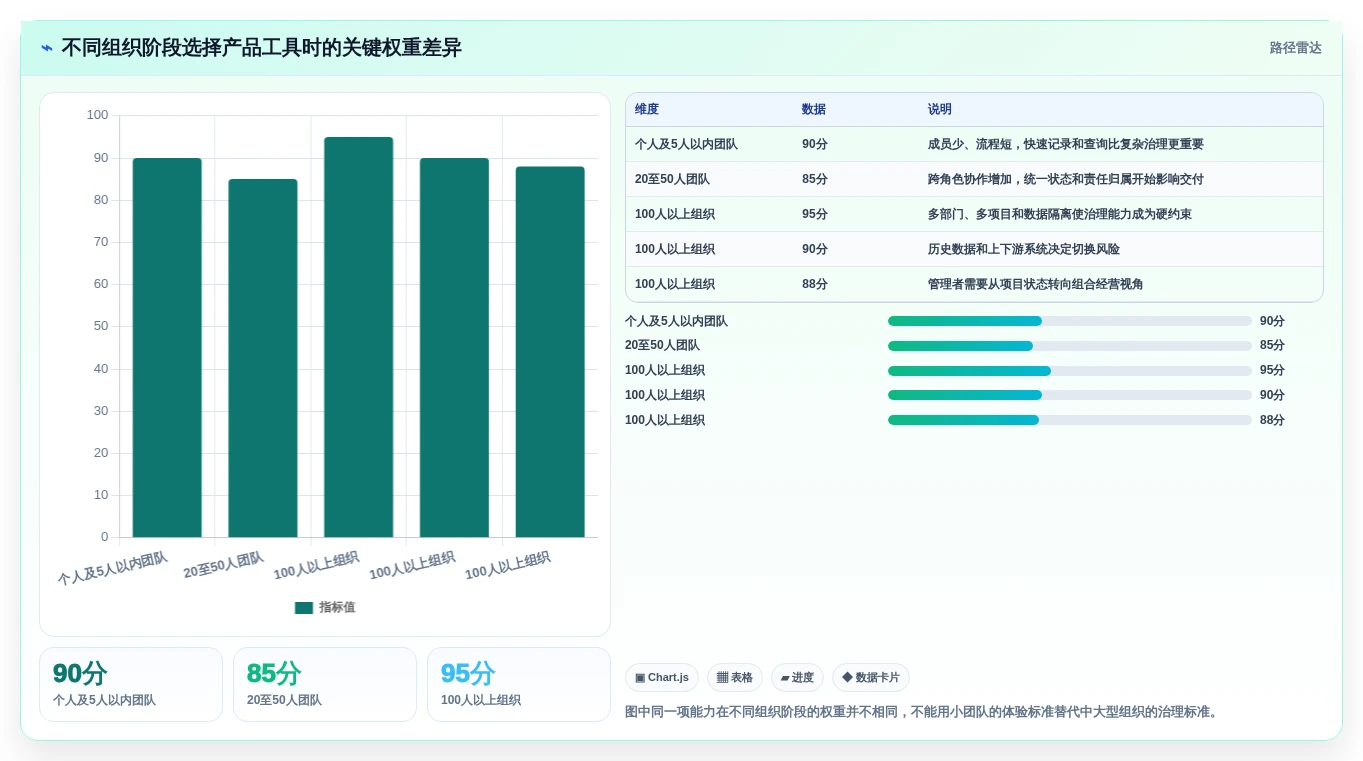Click description 历史数据和上下游系统决定切换风险
1363x761 pixels.
1024,250
